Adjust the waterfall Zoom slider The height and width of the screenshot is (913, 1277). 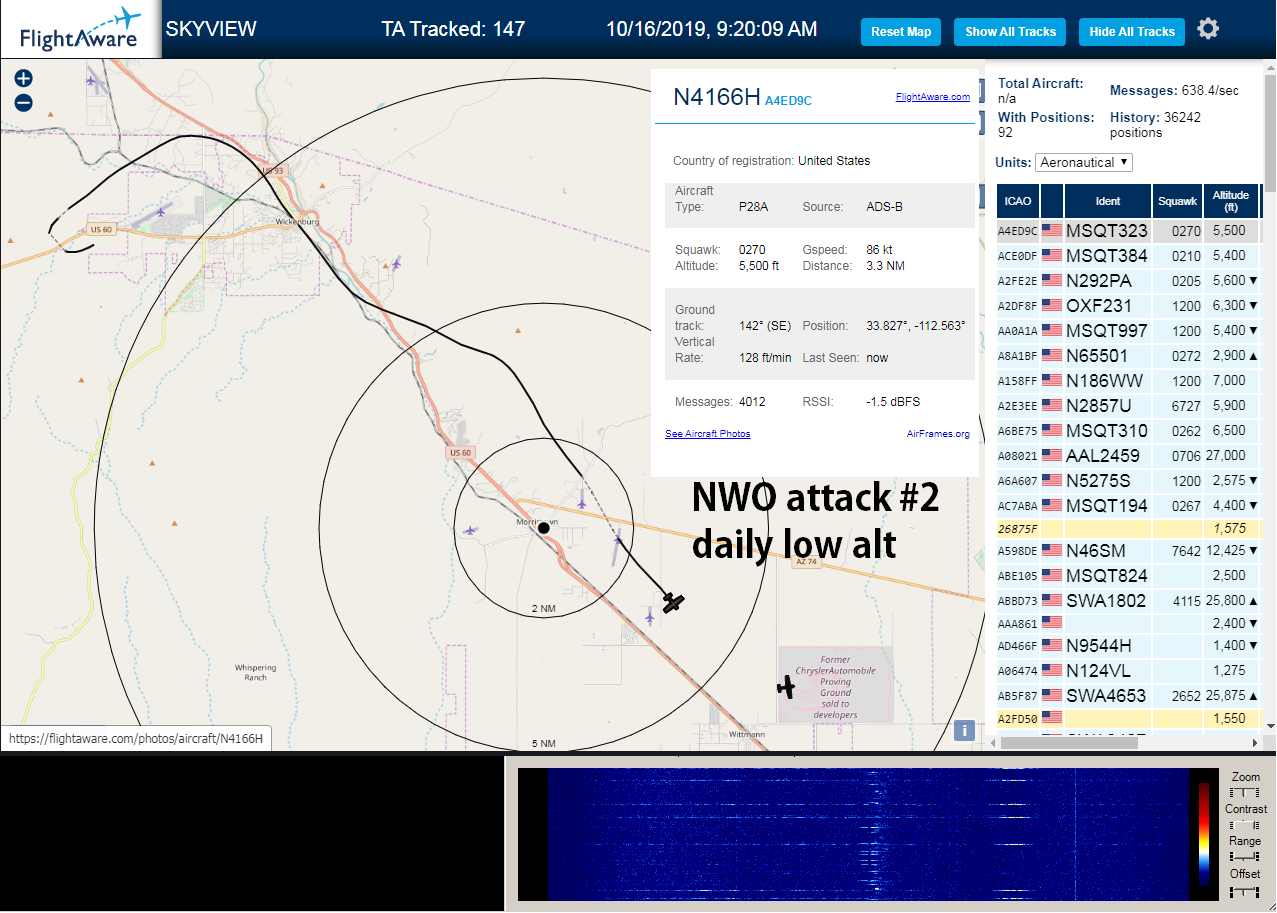(x=1245, y=792)
